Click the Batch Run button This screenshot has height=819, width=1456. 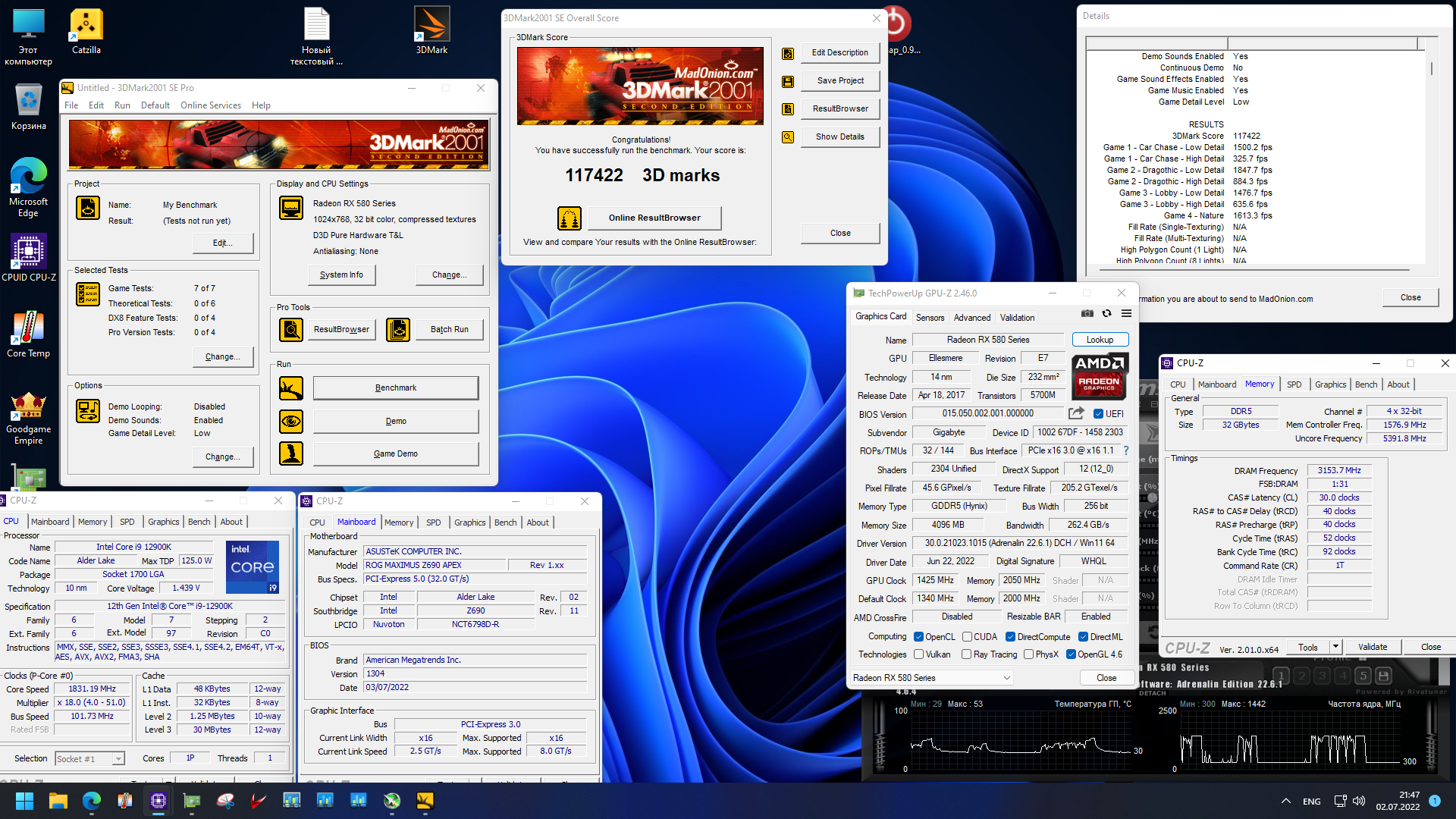click(450, 329)
